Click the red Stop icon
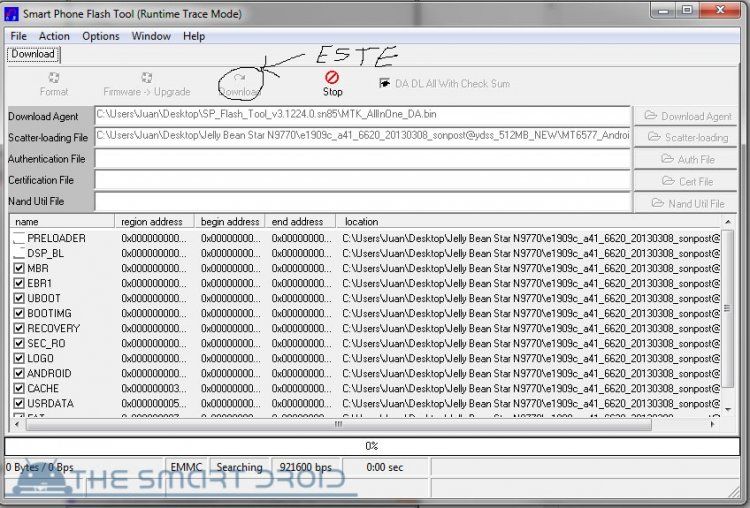The width and height of the screenshot is (750, 508). (332, 77)
